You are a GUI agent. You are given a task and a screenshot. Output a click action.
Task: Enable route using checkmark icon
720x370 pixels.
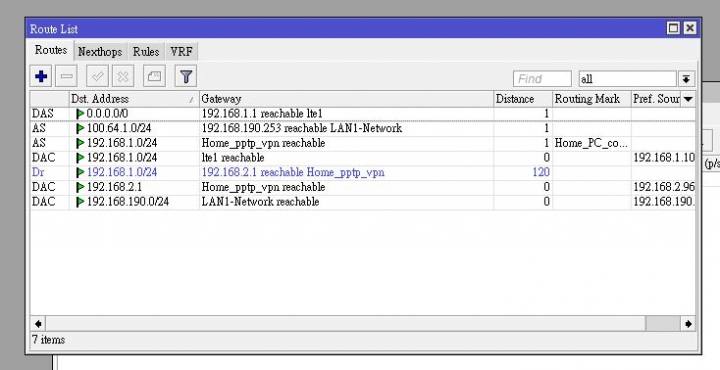97,76
